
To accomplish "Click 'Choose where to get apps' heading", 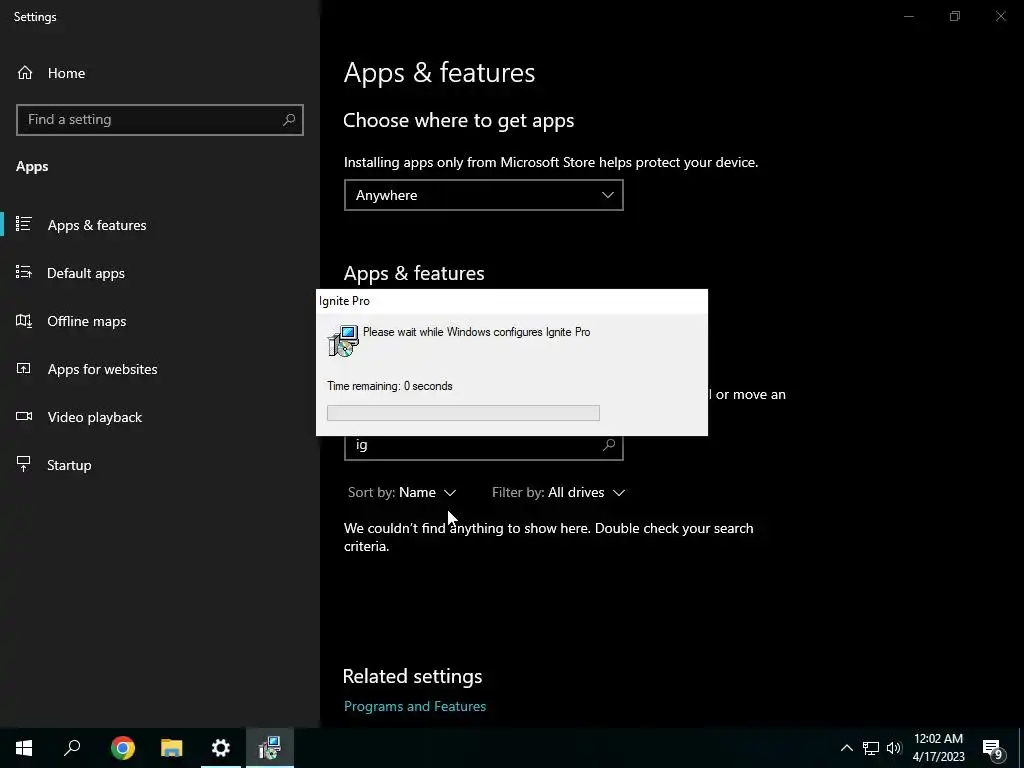I will tap(458, 121).
